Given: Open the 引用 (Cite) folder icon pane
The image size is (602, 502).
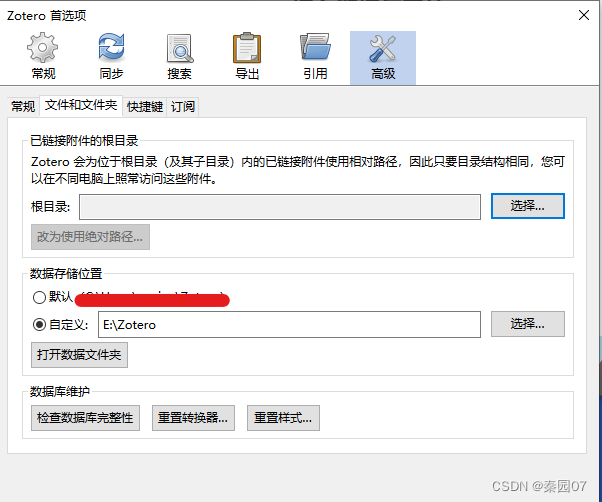Looking at the screenshot, I should coord(315,57).
